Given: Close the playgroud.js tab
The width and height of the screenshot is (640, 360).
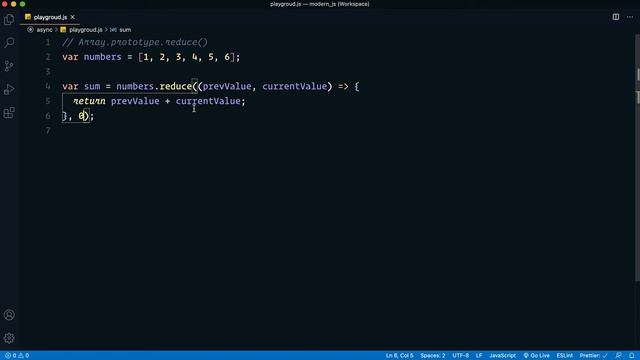Looking at the screenshot, I should point(72,17).
